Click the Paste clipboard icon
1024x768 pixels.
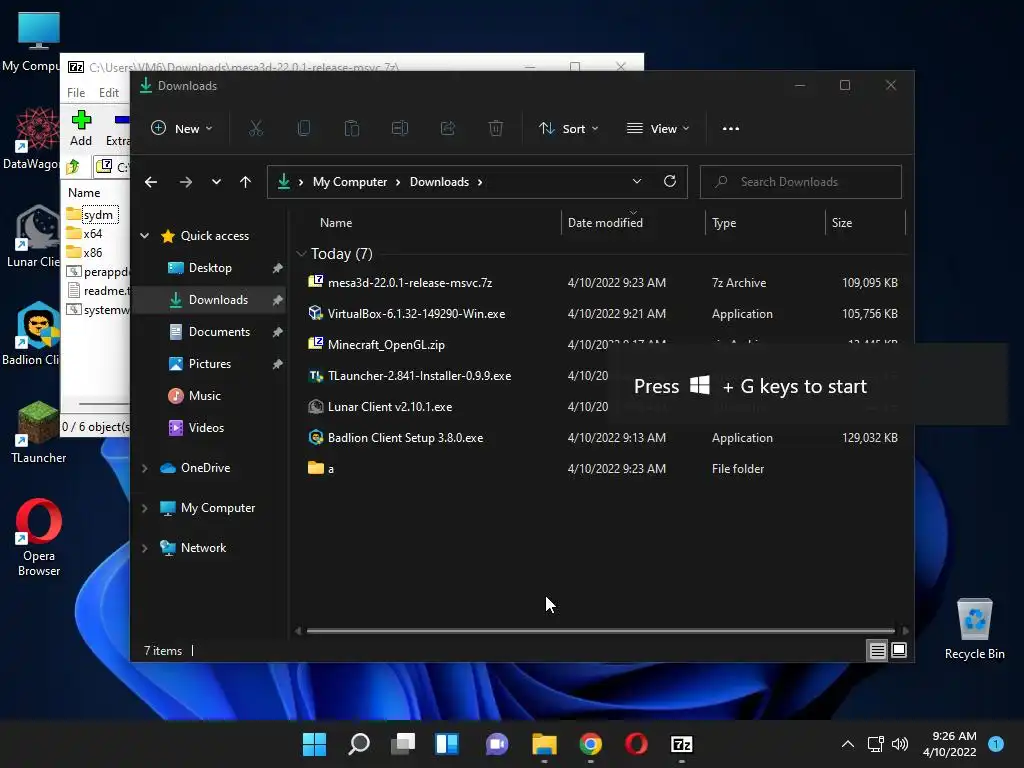351,129
